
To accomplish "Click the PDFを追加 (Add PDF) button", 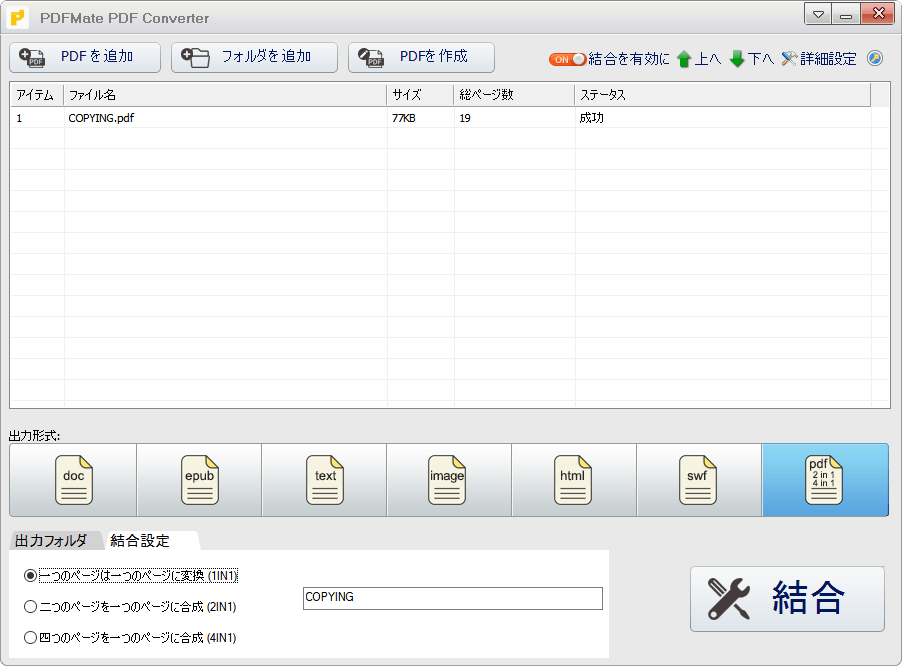I will coord(85,58).
